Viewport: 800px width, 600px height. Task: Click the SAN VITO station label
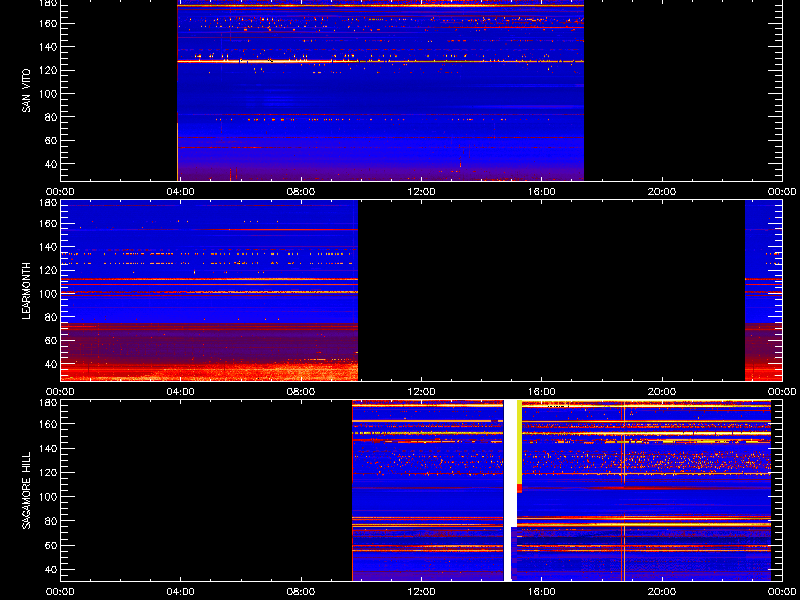(x=26, y=91)
